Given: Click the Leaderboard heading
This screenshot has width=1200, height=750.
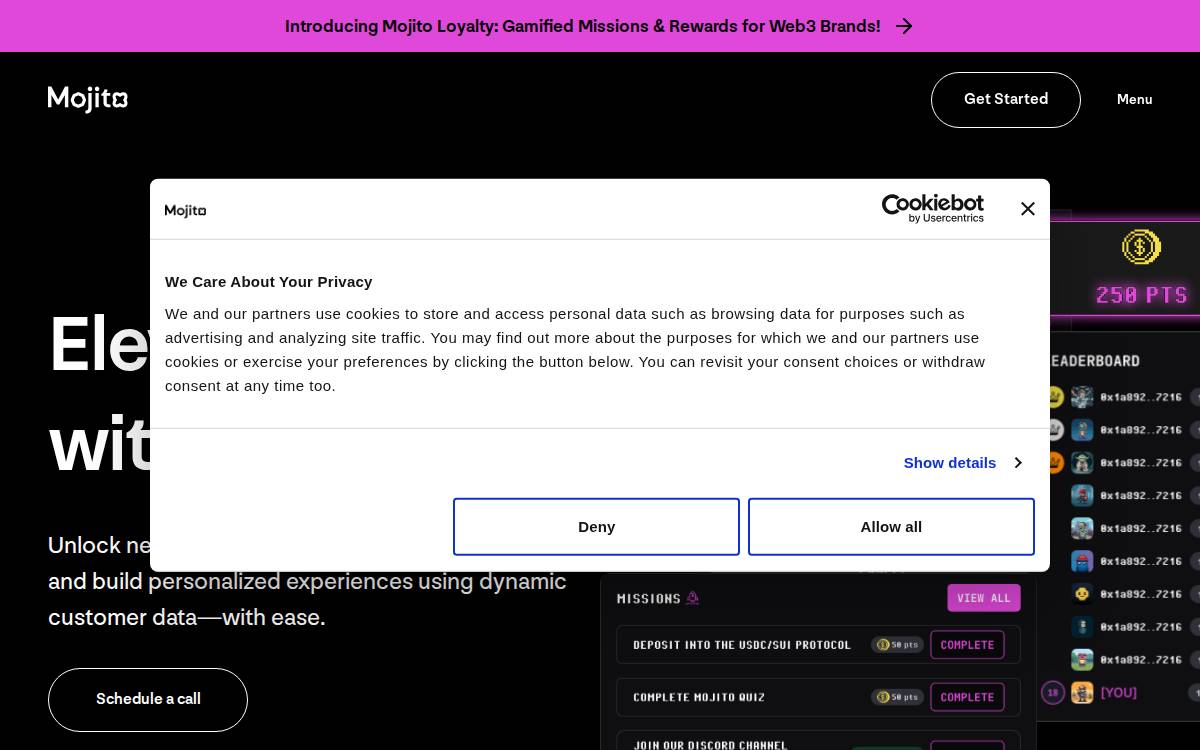Looking at the screenshot, I should [1095, 361].
